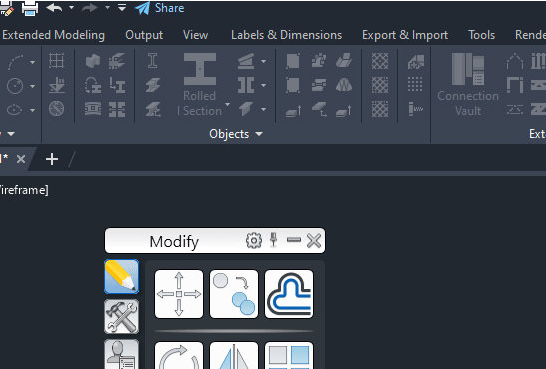The width and height of the screenshot is (546, 369).
Task: Click the Copy tool in Modify palette
Action: coord(234,294)
